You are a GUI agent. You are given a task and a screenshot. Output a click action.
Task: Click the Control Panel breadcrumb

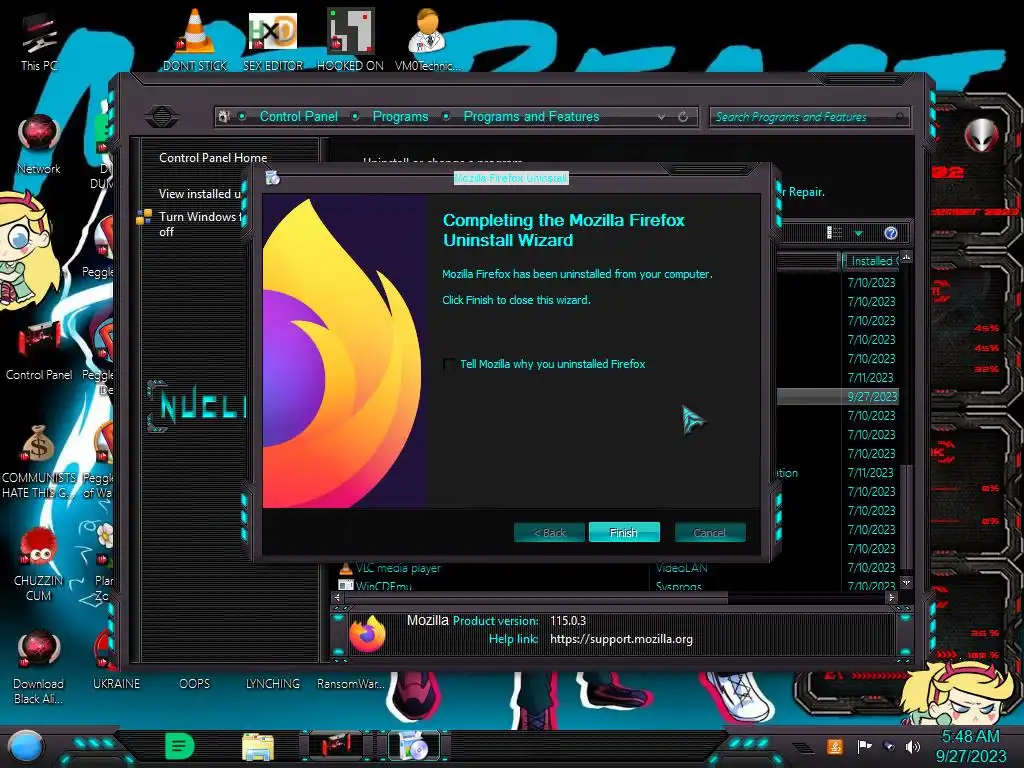point(298,116)
